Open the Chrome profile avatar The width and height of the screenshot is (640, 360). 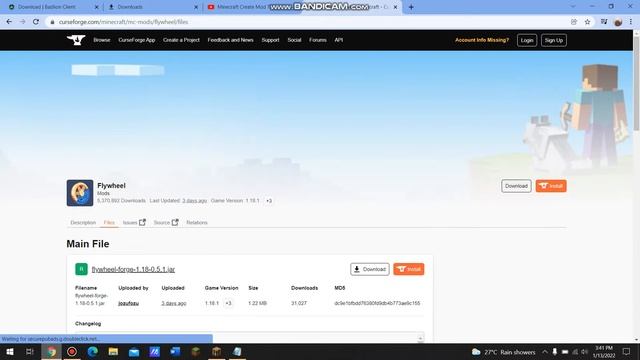[618, 22]
